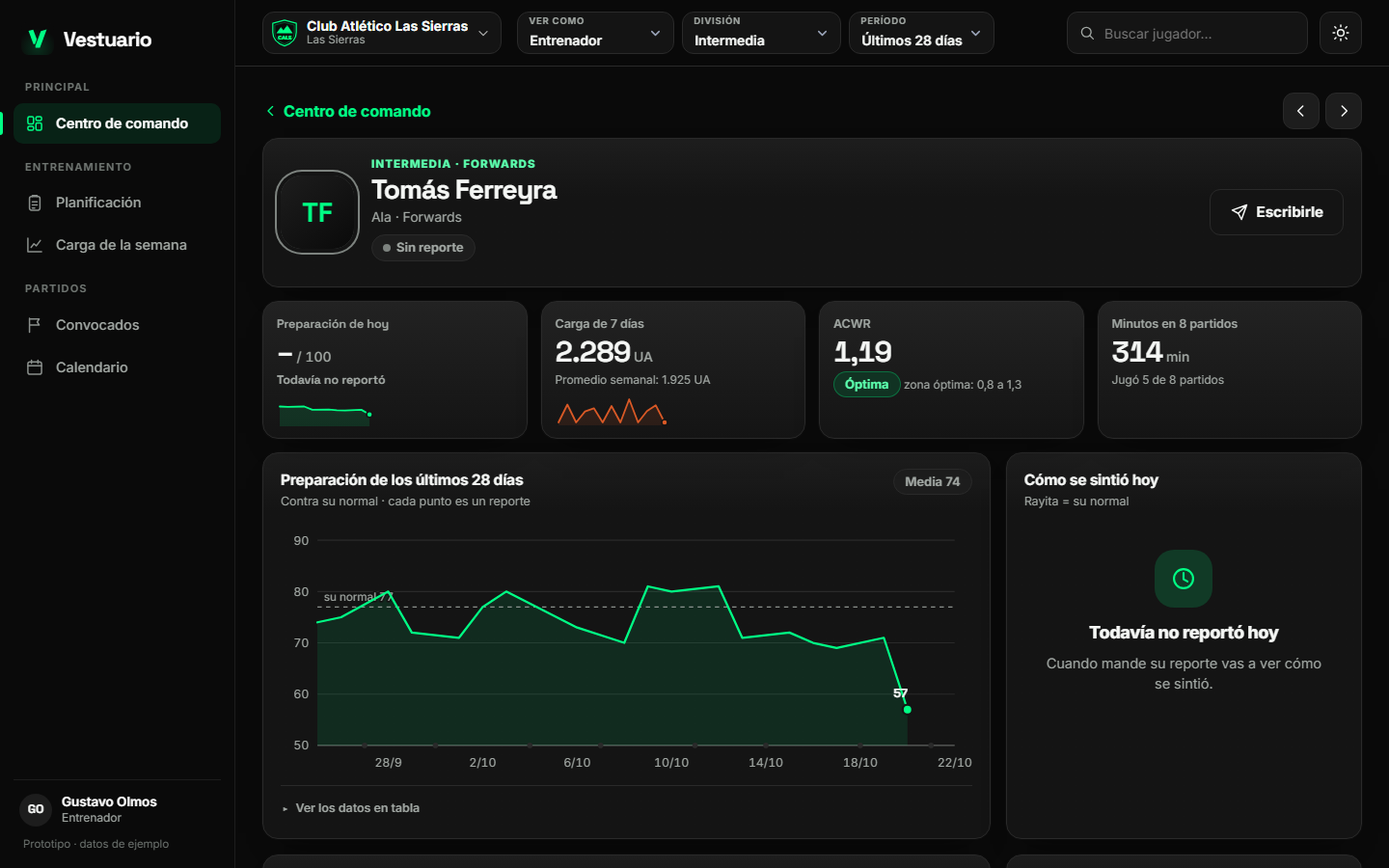Click the Centro de comando grid icon
Viewport: 1389px width, 868px height.
pyautogui.click(x=35, y=123)
